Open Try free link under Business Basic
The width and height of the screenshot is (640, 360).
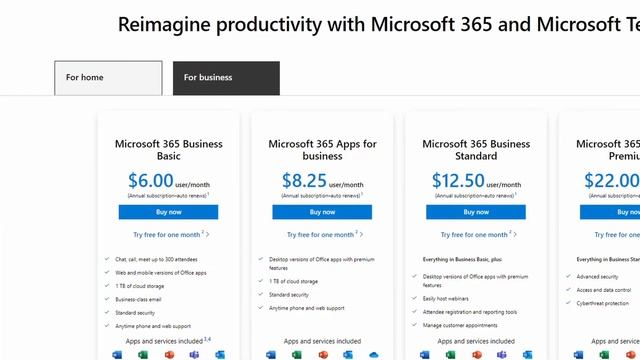coord(171,235)
